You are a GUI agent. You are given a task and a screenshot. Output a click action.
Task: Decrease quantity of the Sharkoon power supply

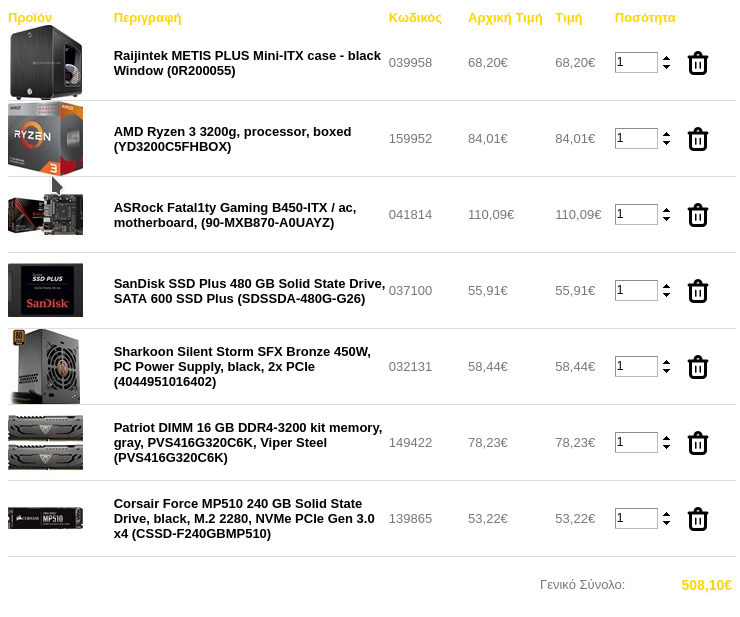(x=666, y=371)
